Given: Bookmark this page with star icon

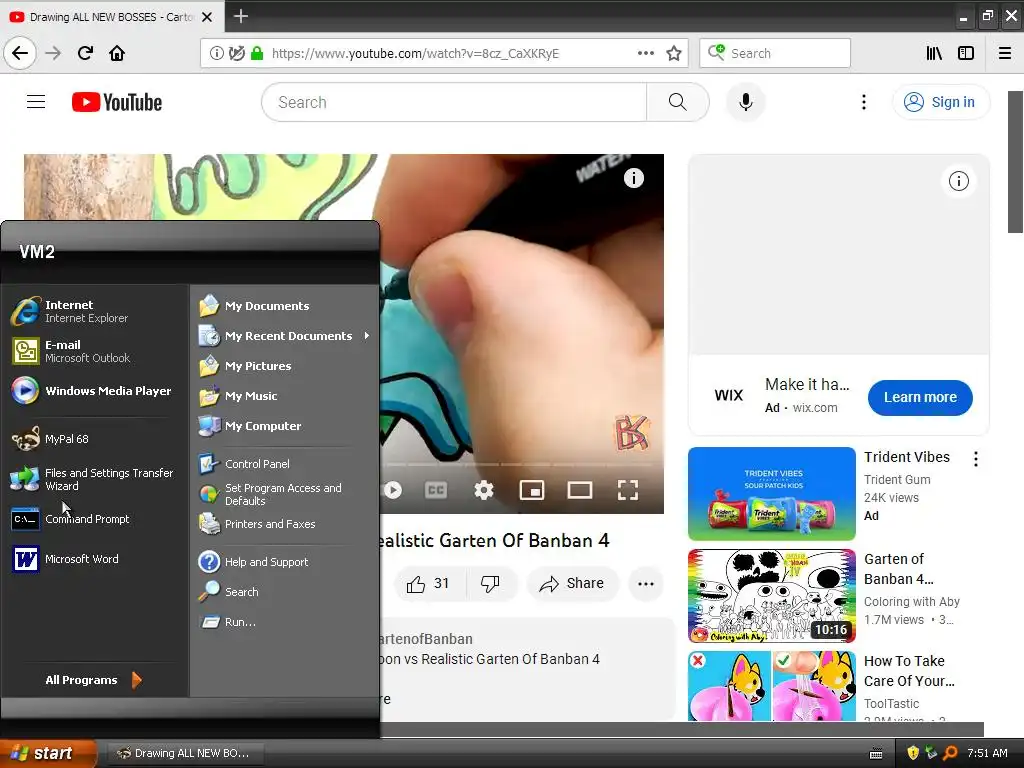Looking at the screenshot, I should click(674, 54).
